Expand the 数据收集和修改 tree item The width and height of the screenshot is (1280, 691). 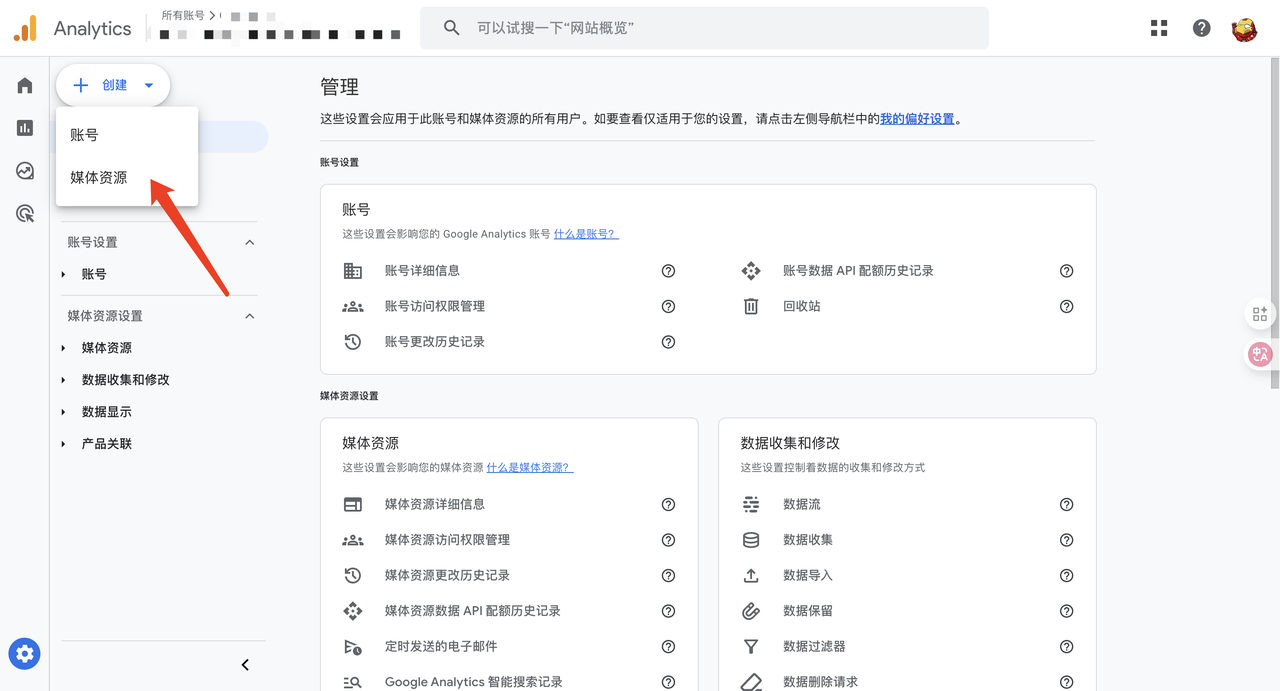point(64,380)
